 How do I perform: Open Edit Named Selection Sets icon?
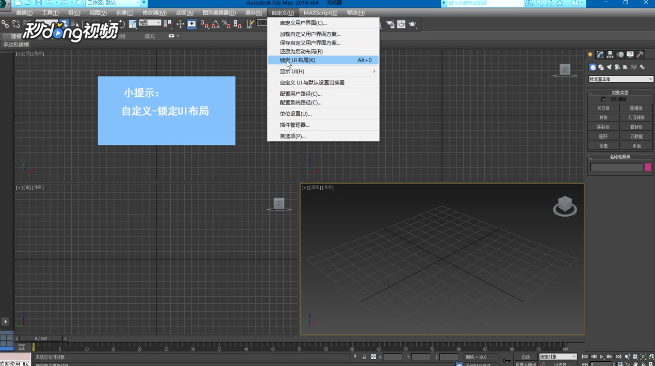tap(250, 24)
